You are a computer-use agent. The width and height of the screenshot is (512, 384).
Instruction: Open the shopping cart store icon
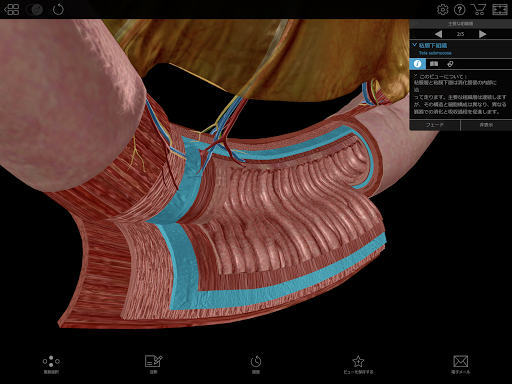pyautogui.click(x=478, y=9)
